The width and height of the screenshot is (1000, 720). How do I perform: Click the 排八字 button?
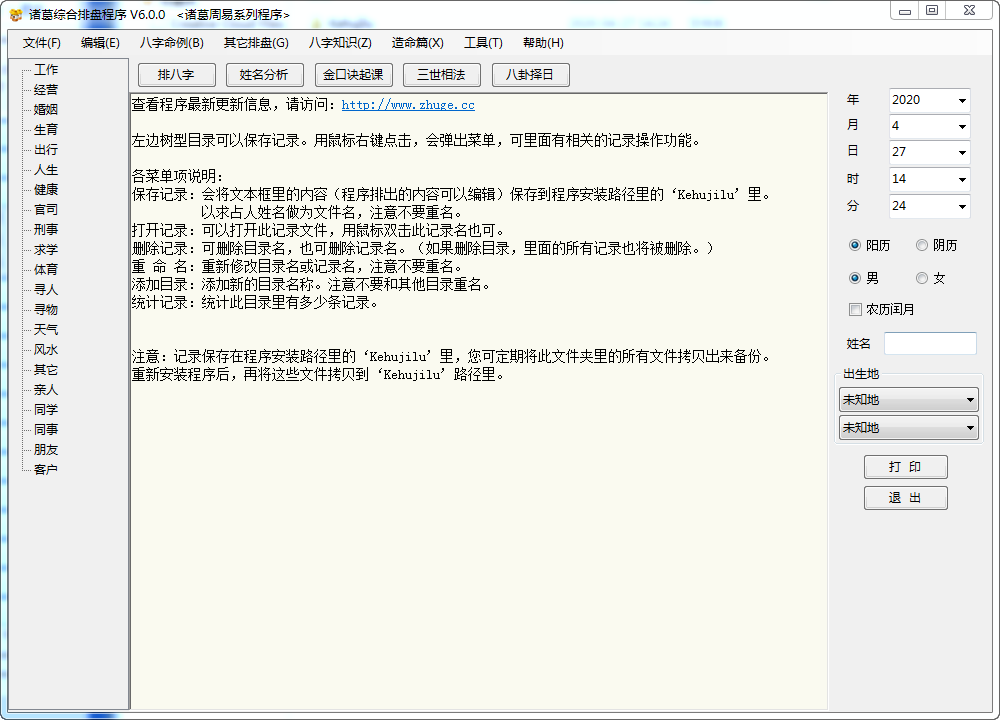click(177, 75)
